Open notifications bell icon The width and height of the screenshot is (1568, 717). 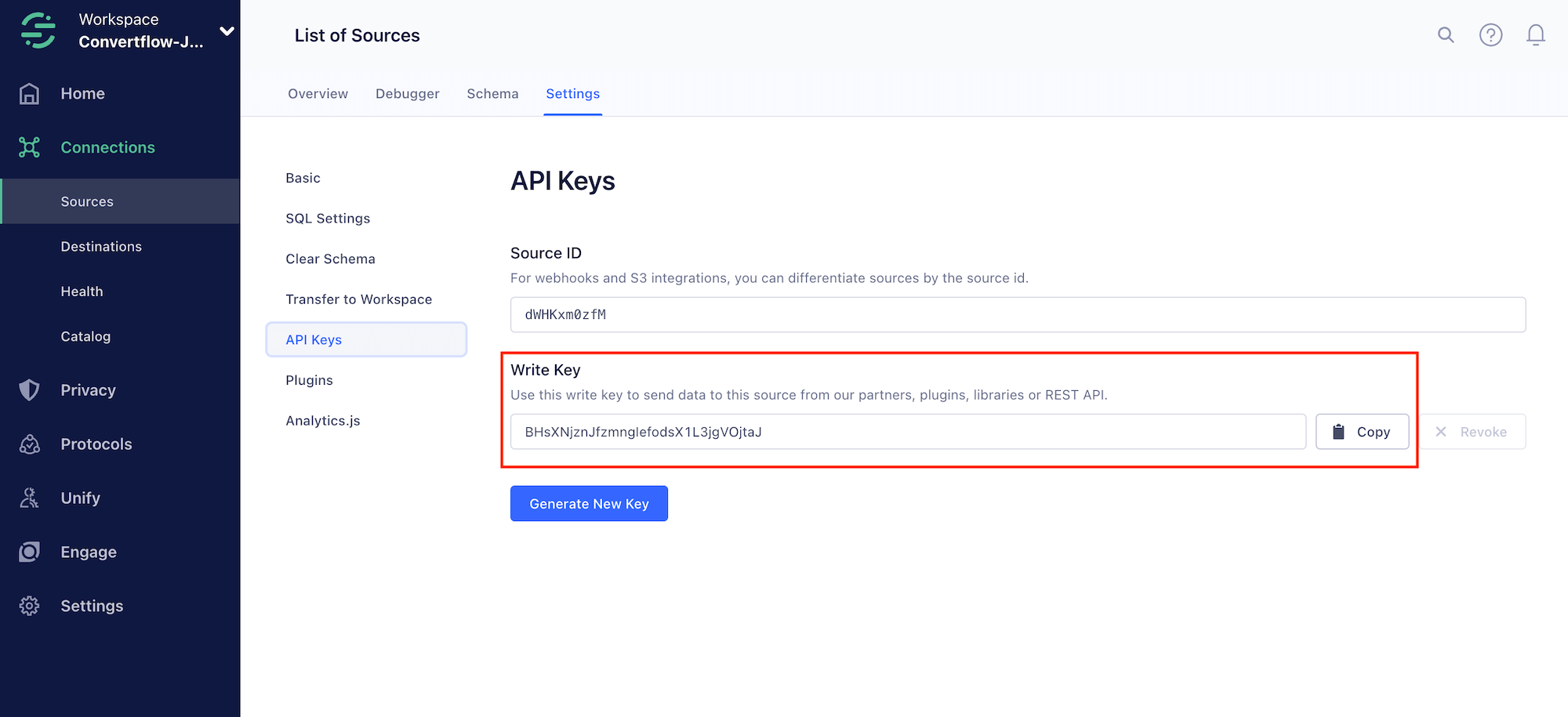1536,34
